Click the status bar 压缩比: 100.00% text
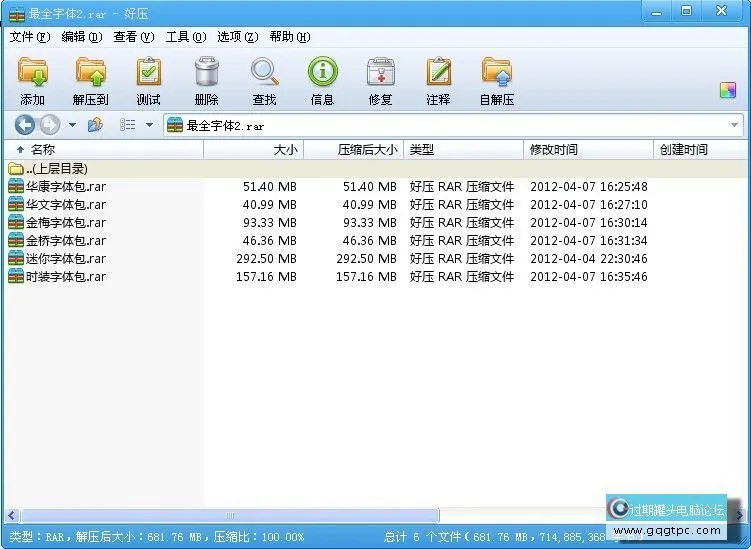The width and height of the screenshot is (751, 549). coord(259,537)
